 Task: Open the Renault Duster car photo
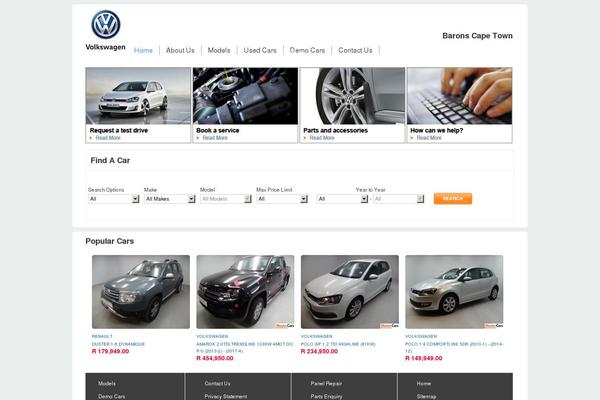click(141, 292)
